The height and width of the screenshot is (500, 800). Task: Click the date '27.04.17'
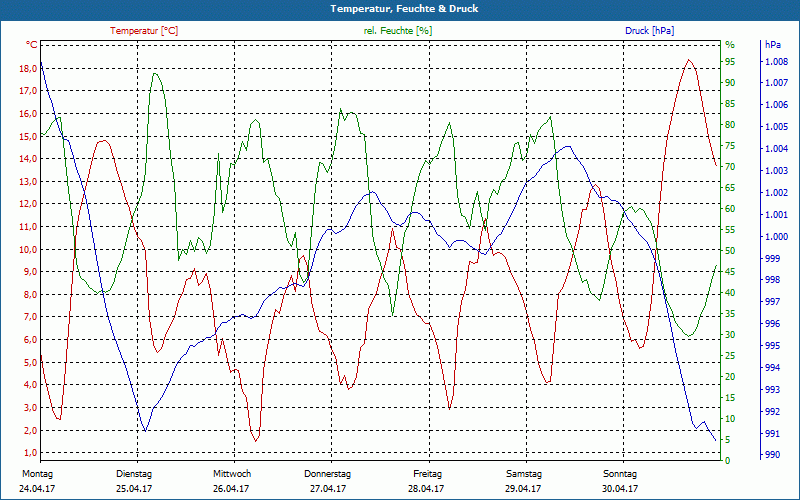tap(328, 489)
